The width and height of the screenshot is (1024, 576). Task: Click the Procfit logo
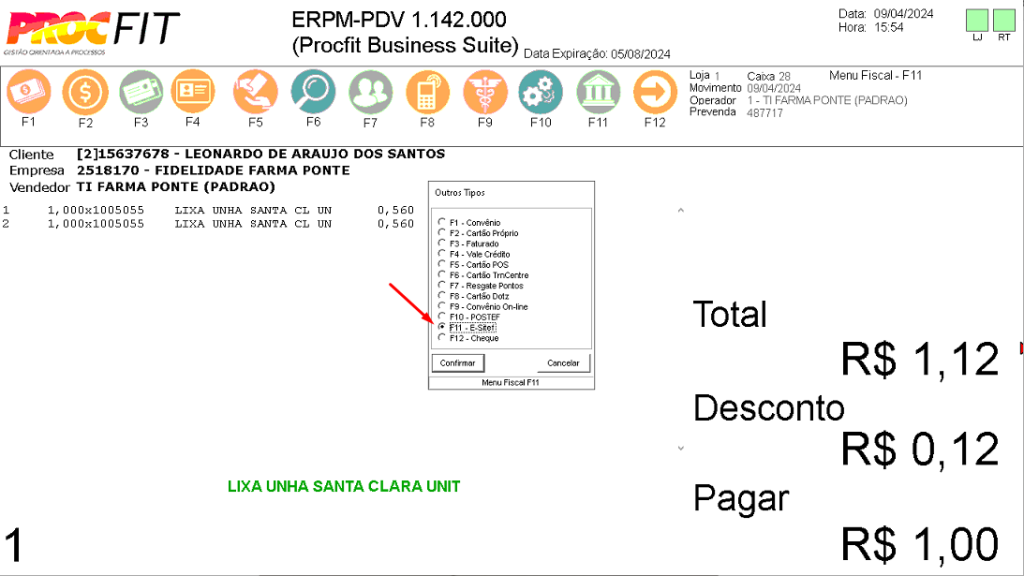[92, 31]
